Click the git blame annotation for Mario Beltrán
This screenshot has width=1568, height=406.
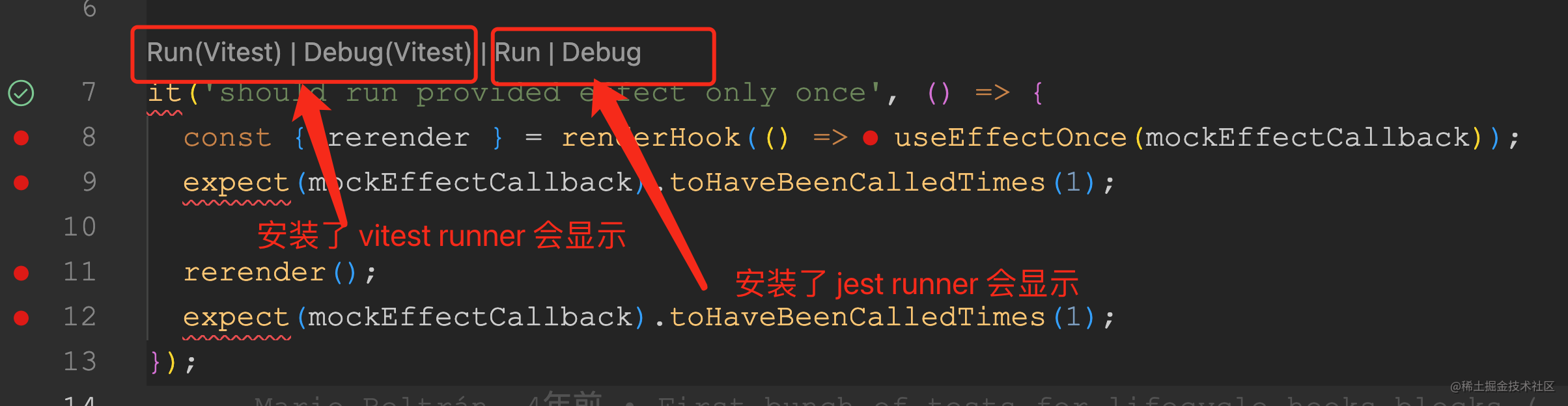pyautogui.click(x=371, y=399)
